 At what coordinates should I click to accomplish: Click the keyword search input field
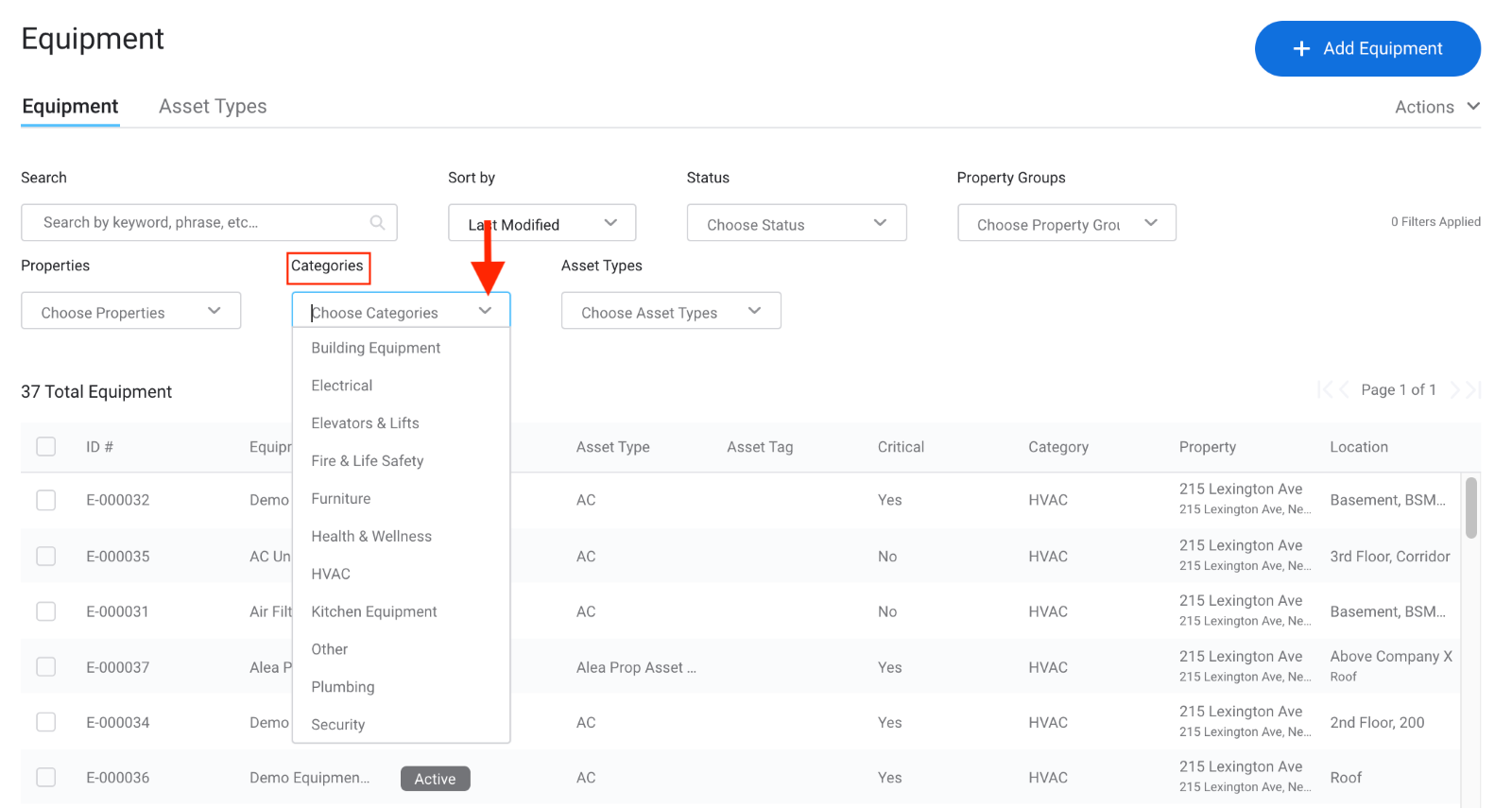198,223
